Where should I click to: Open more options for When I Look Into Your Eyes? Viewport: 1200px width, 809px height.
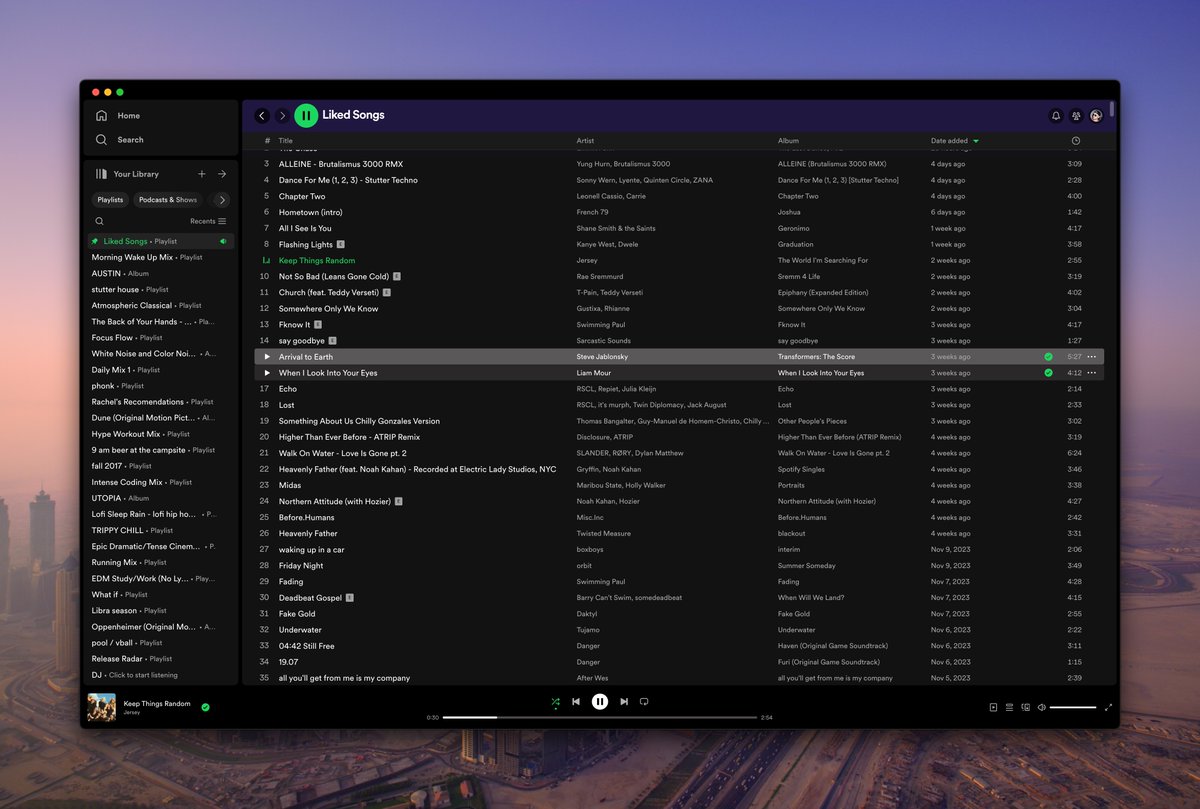click(x=1092, y=373)
